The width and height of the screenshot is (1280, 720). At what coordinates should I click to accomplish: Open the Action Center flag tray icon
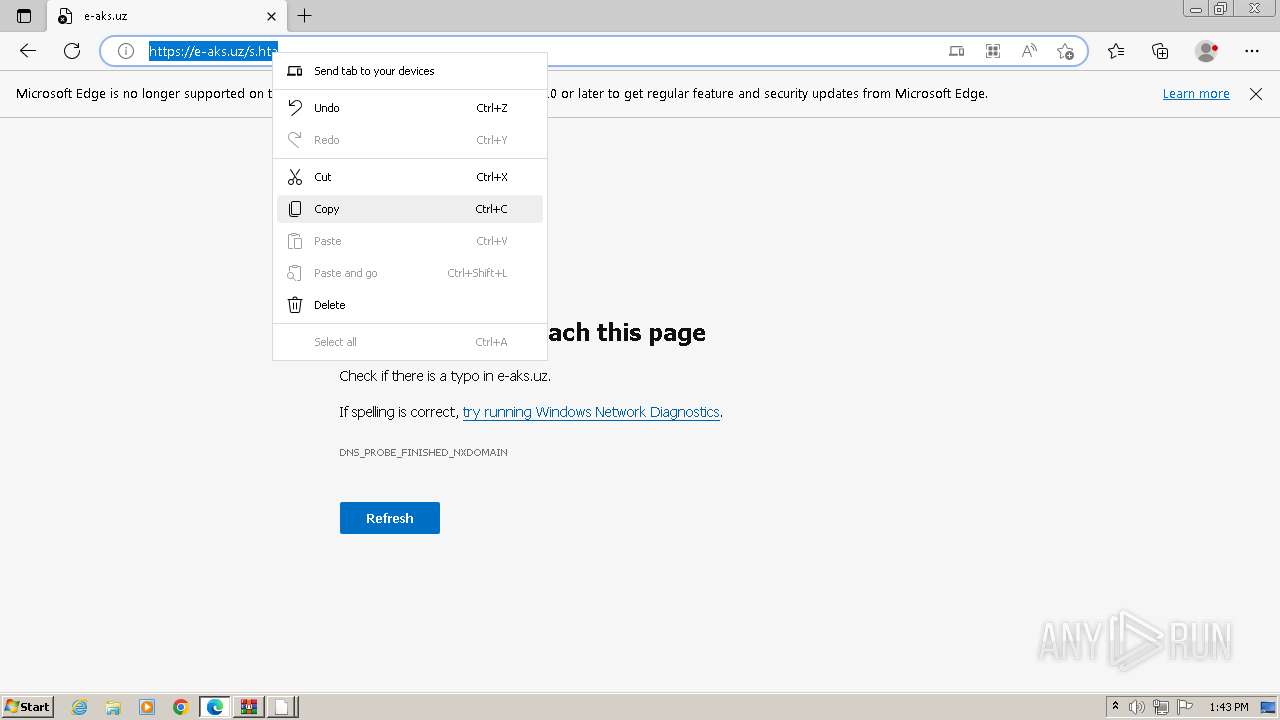point(1185,707)
